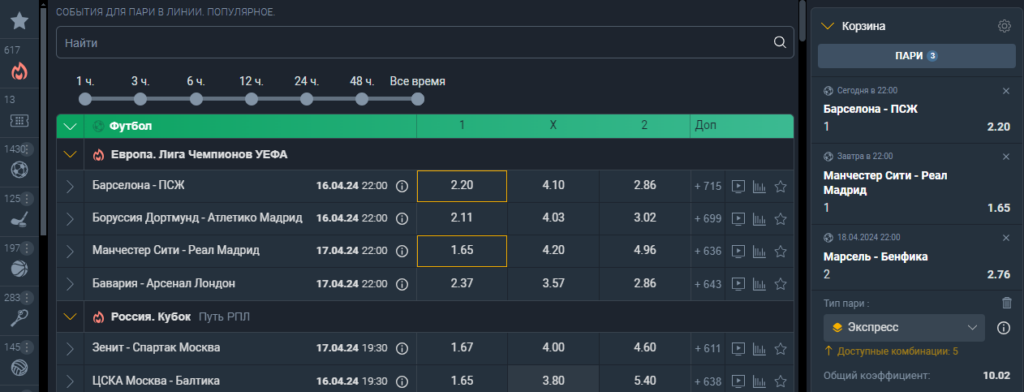Select ice hockey icon in sidebar
This screenshot has height=392, width=1024.
coord(19,220)
